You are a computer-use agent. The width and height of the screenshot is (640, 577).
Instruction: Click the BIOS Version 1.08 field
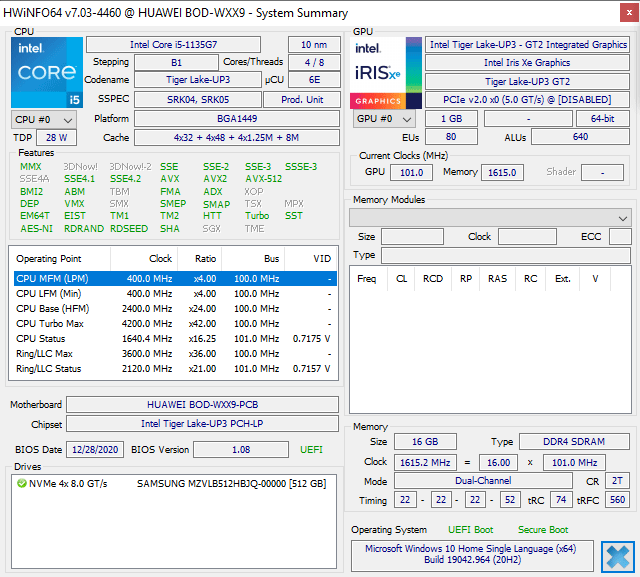242,450
